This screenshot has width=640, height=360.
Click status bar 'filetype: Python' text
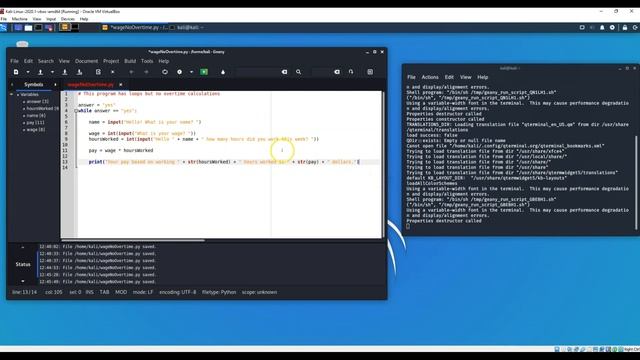click(219, 292)
